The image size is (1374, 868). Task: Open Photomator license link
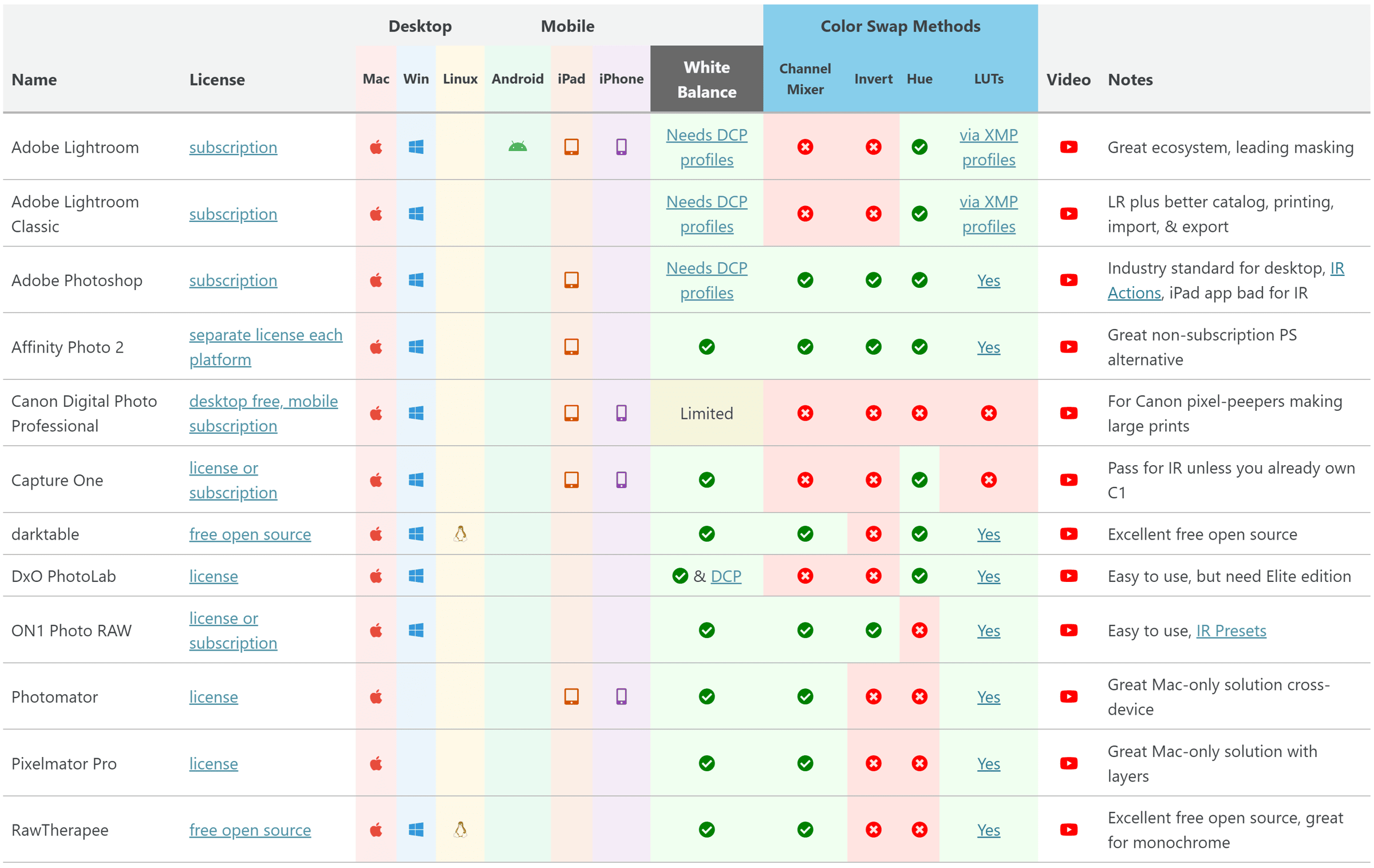pos(214,697)
